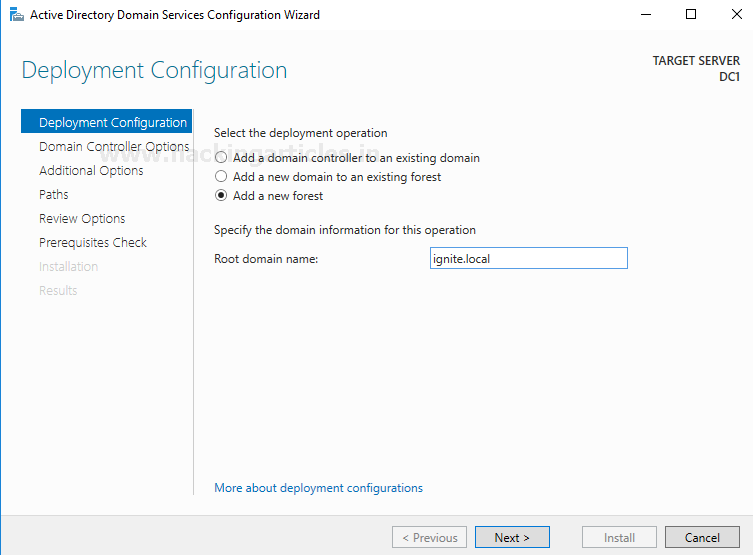Maximize the configuration wizard window
Screen dimensions: 753x555
690,15
